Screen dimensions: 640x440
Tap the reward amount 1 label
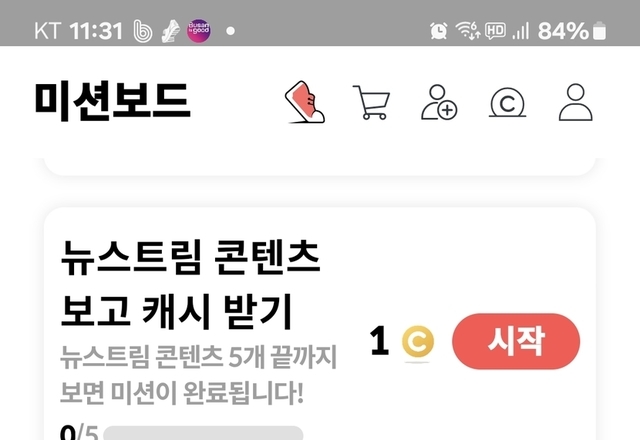click(379, 340)
